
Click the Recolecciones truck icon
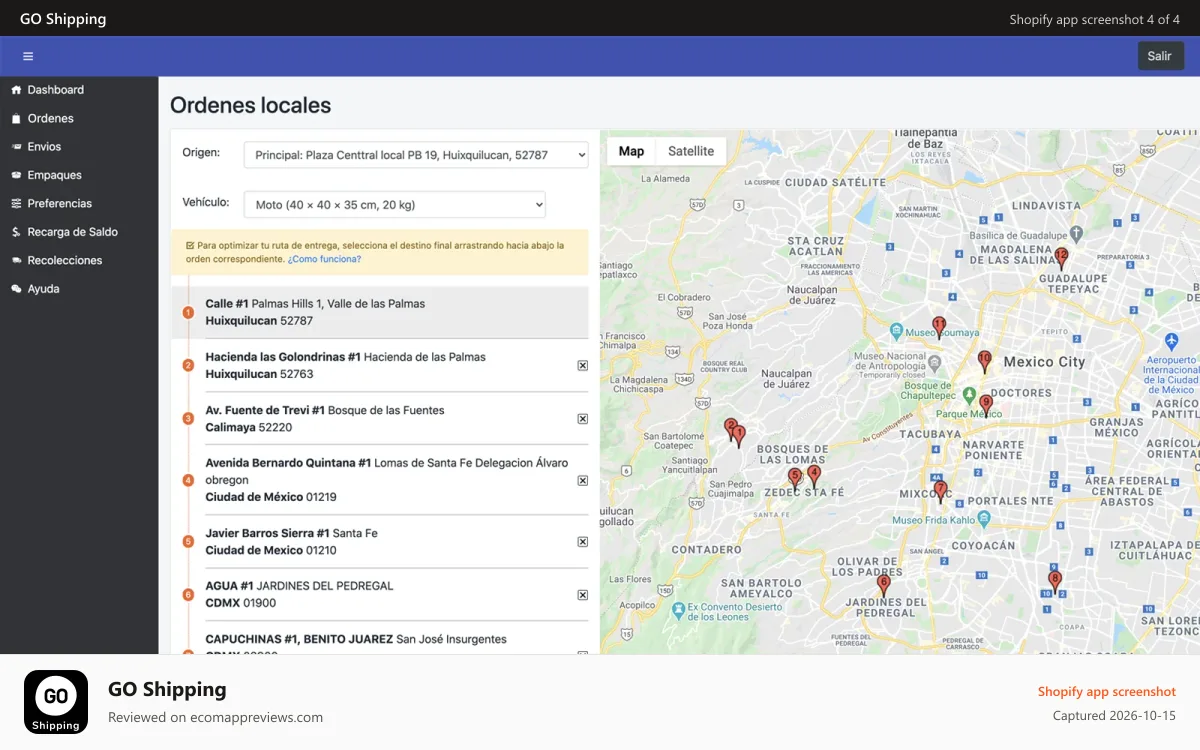pyautogui.click(x=16, y=260)
